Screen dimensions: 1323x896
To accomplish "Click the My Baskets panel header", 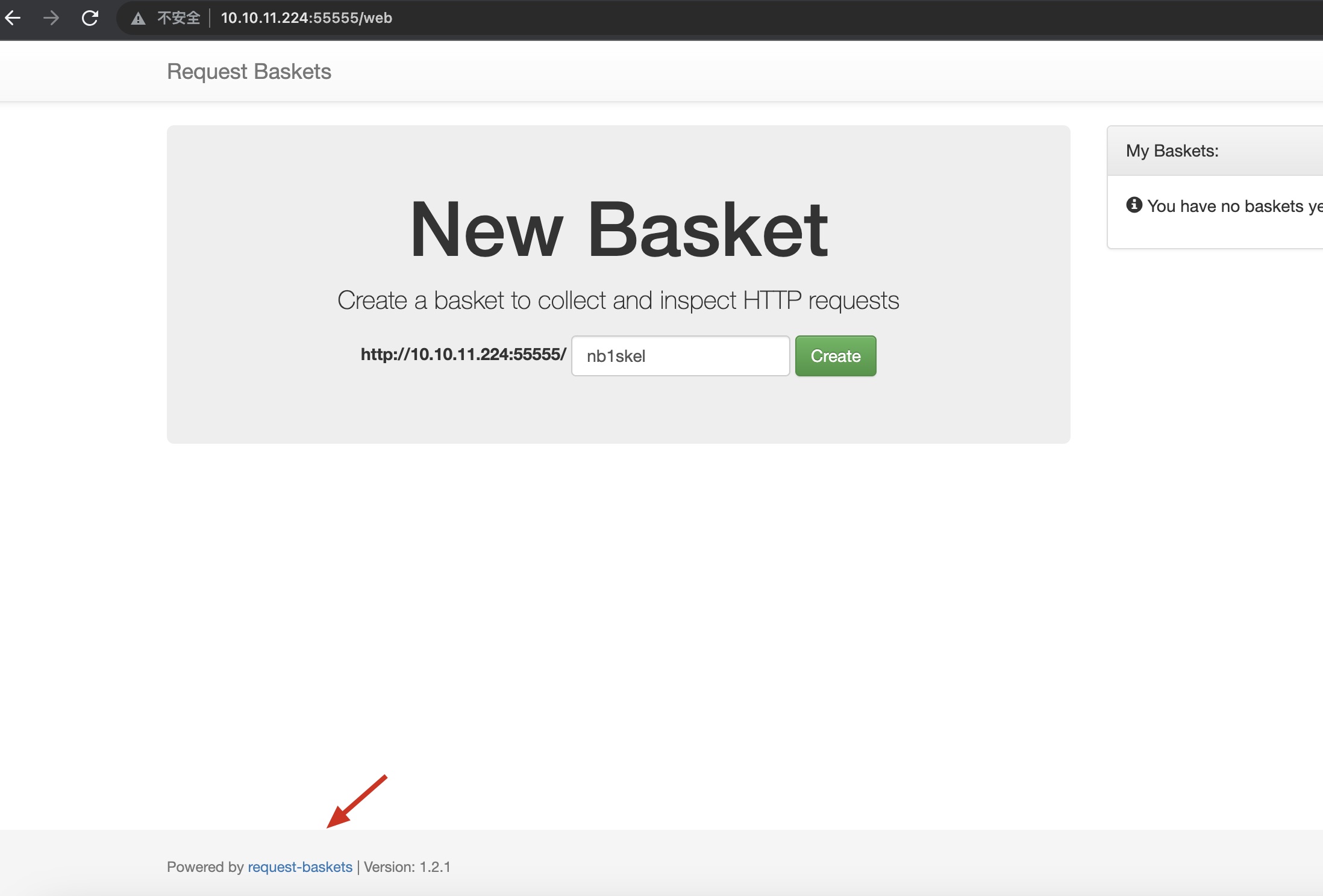I will (x=1172, y=151).
